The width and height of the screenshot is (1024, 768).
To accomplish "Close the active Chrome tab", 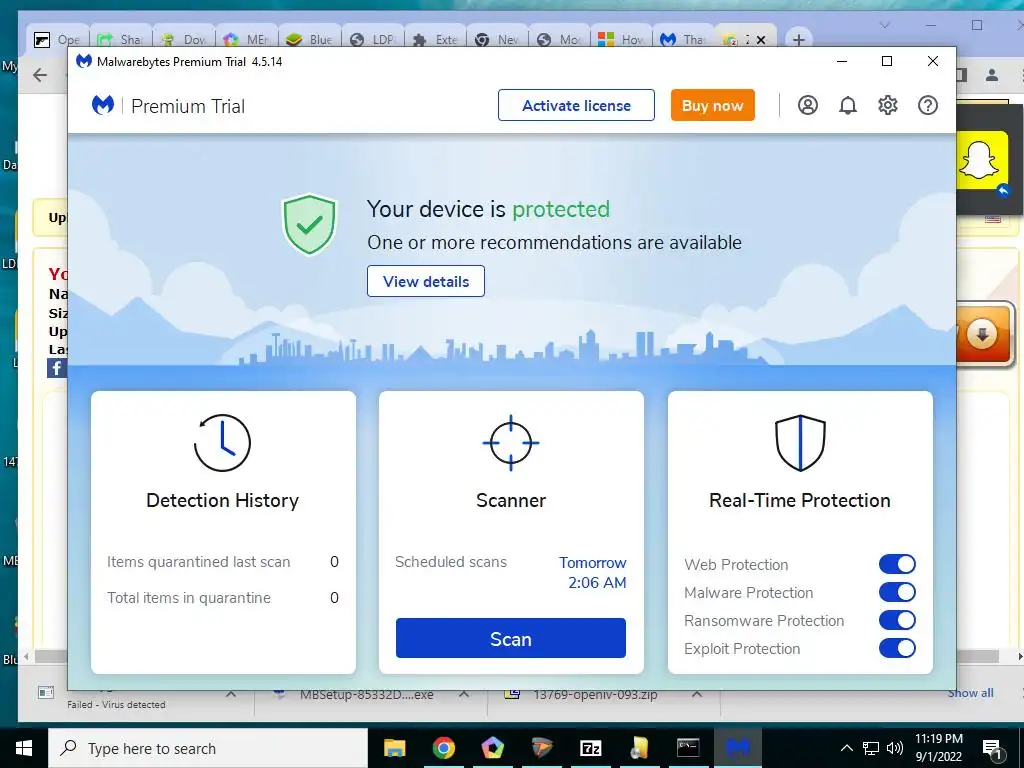I will point(761,40).
